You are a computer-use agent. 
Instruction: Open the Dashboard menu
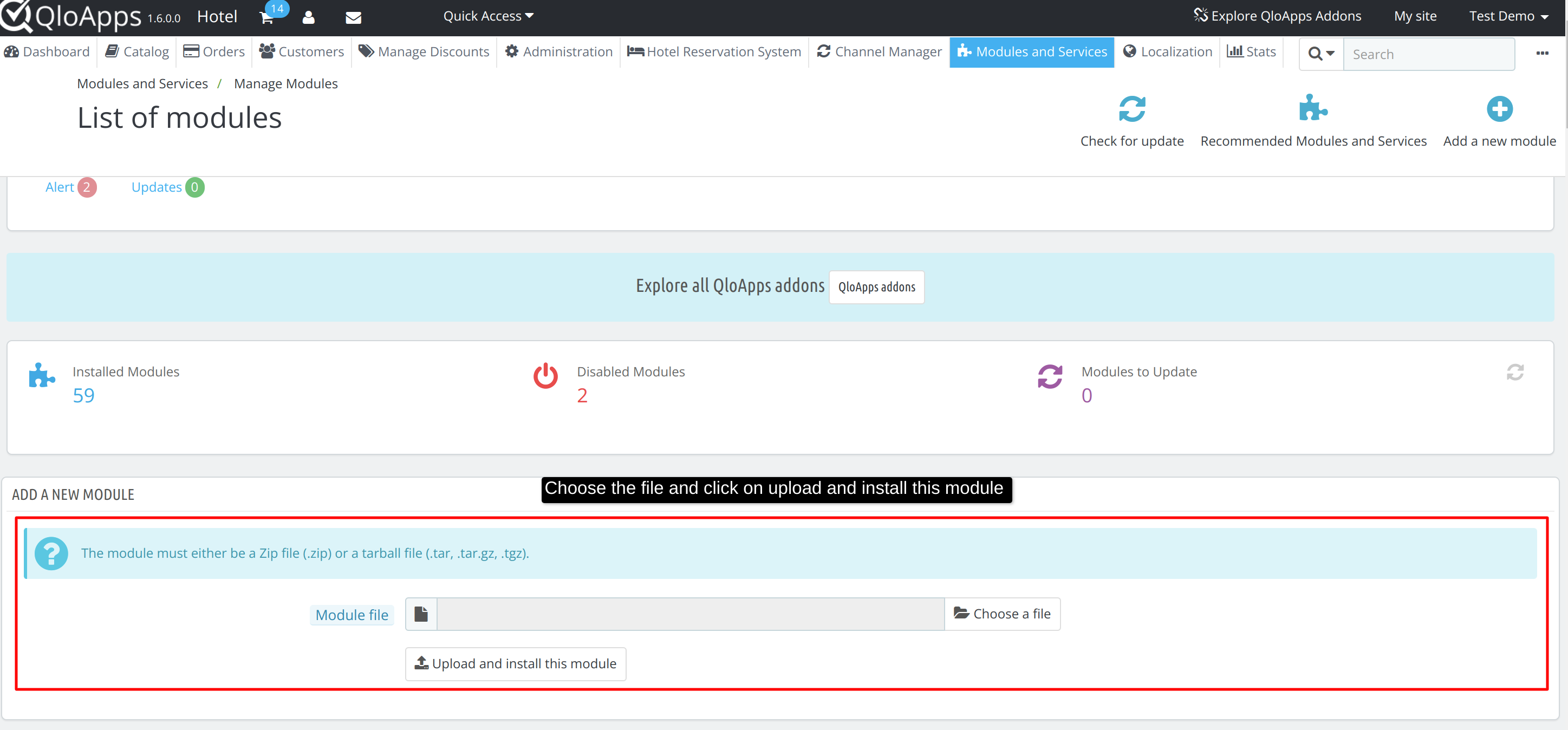pos(47,52)
